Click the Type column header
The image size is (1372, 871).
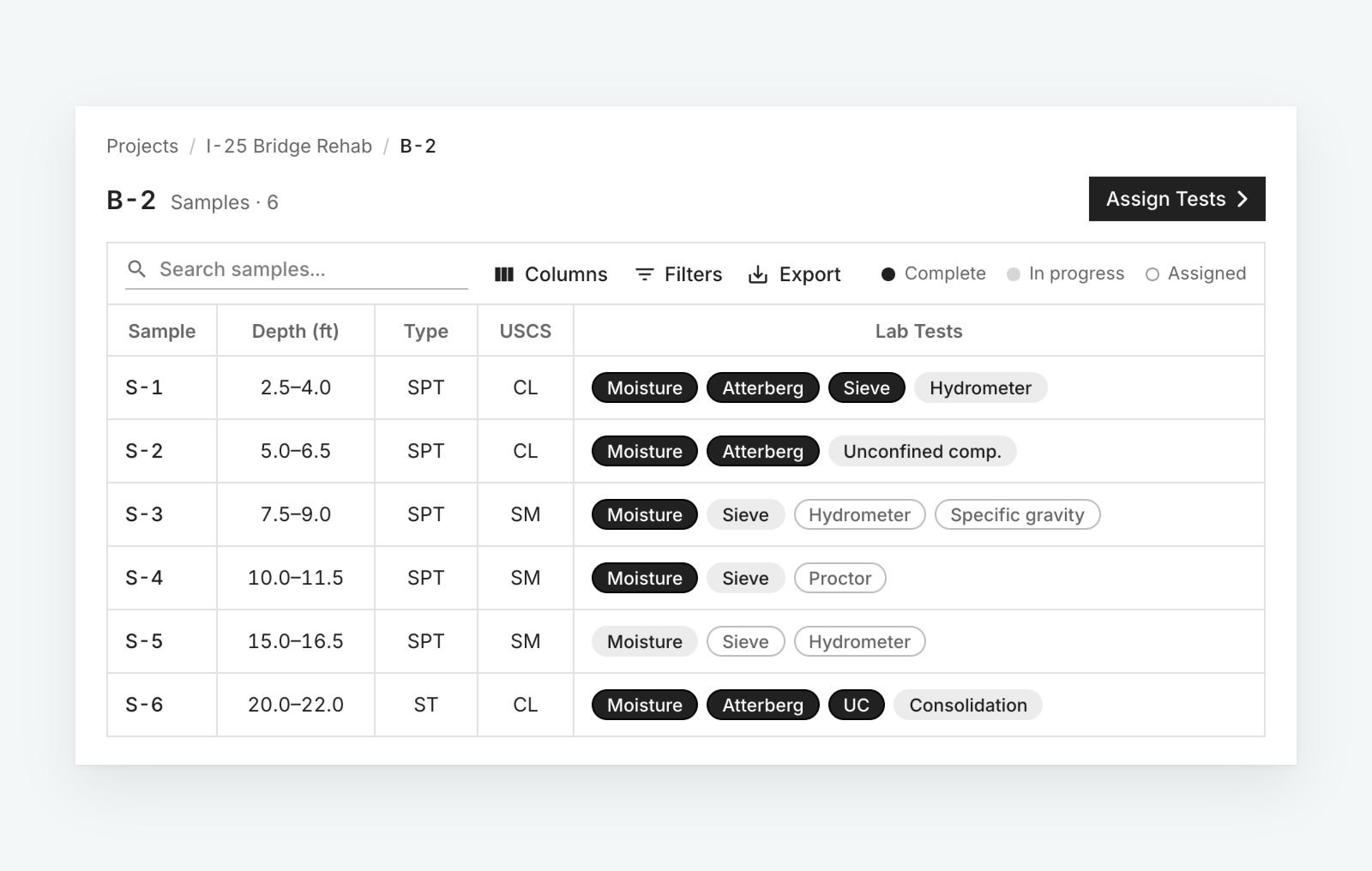click(x=426, y=331)
